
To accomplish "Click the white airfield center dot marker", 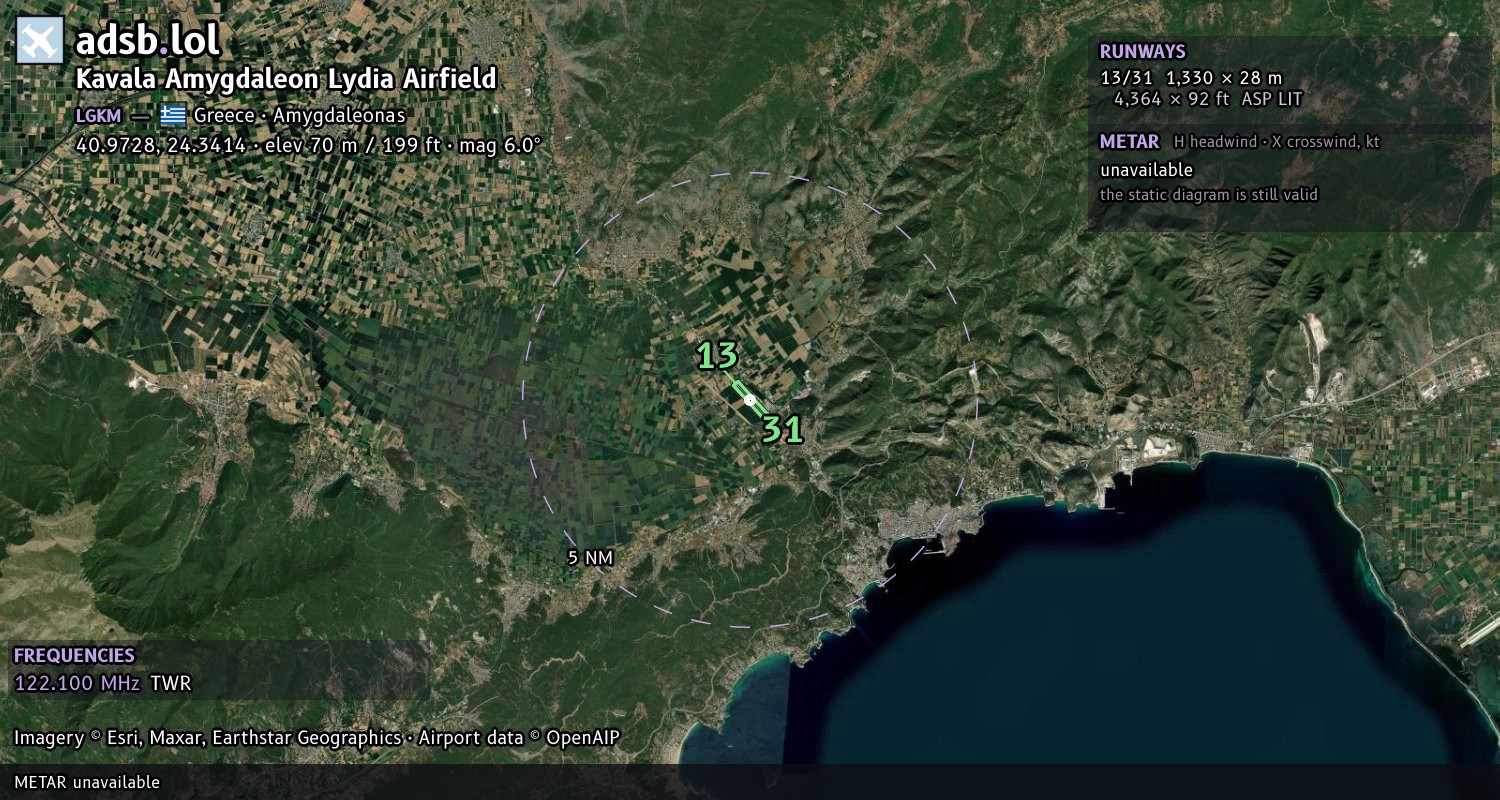I will (750, 399).
